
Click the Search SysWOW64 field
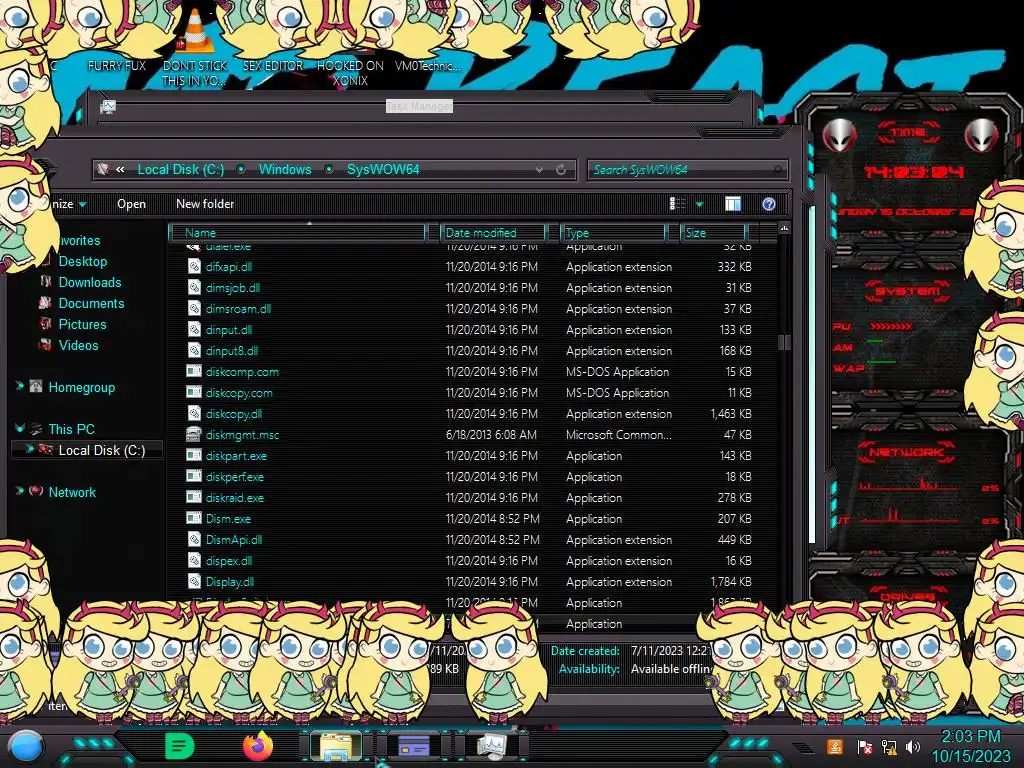687,170
